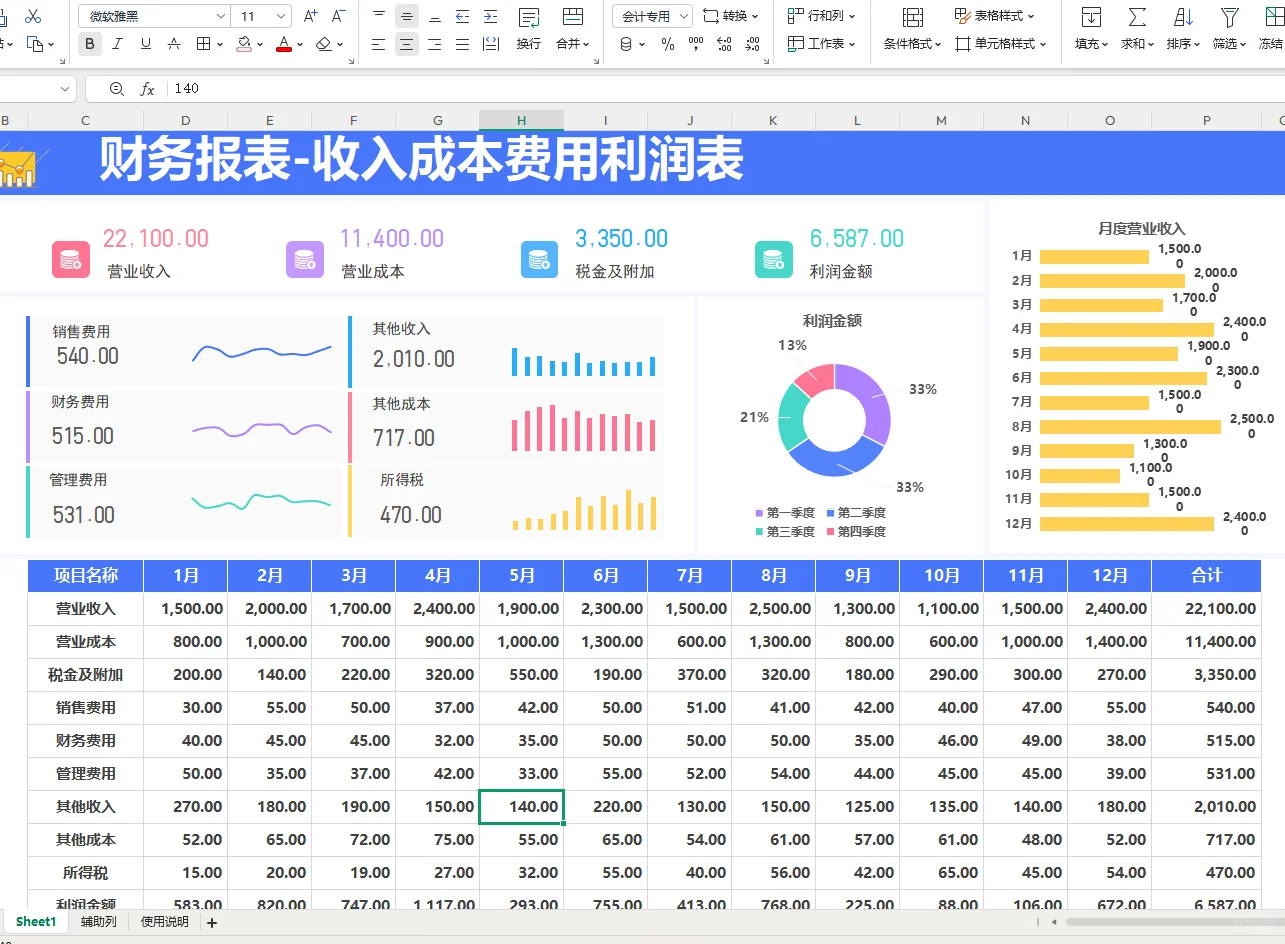The image size is (1285, 944).
Task: Decrease decimal places
Action: coord(753,44)
